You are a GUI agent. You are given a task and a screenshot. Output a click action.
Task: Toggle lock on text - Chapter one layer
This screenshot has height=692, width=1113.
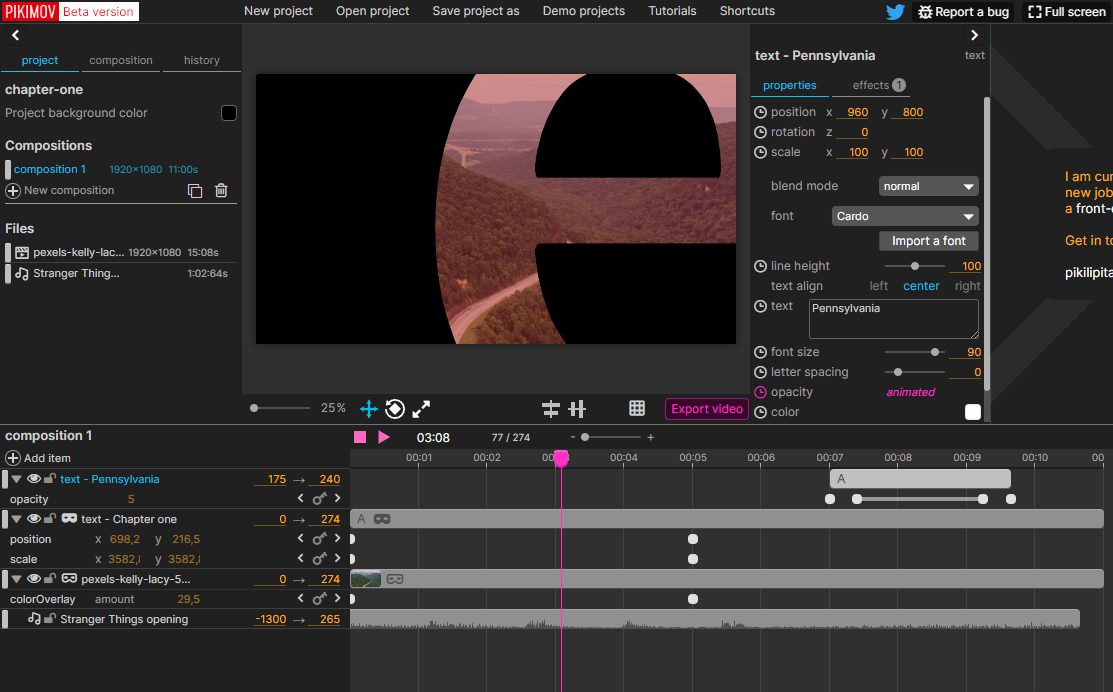click(x=49, y=519)
